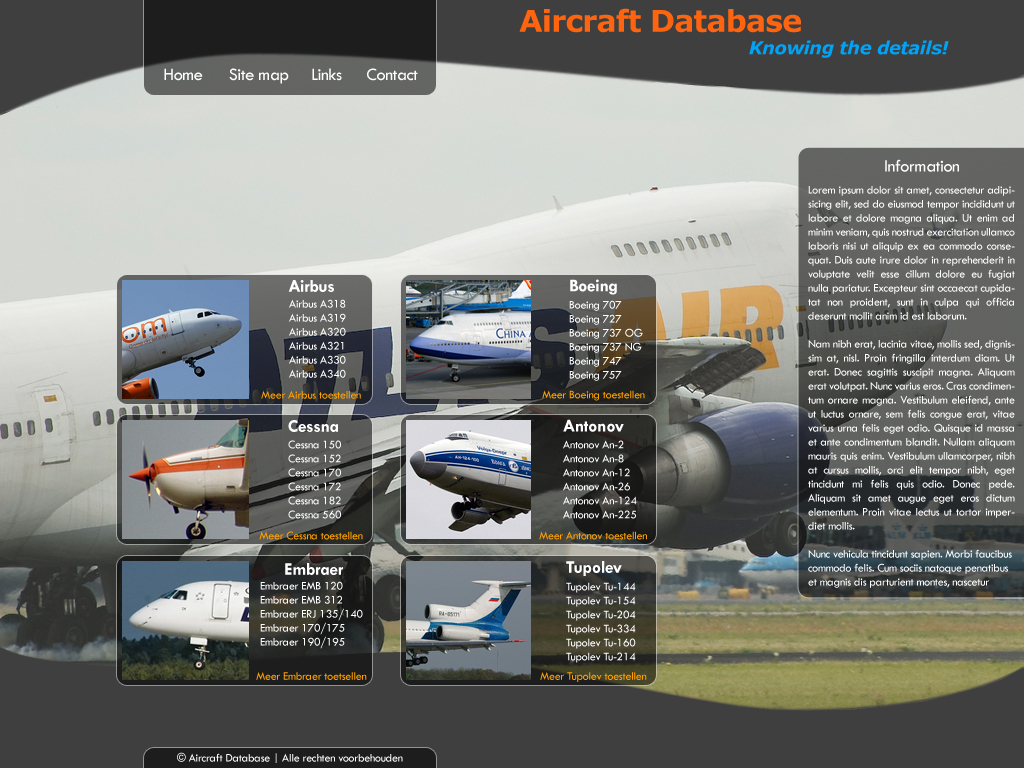1024x768 pixels.
Task: Click the Airbus card thumbnail photo
Action: click(x=185, y=340)
